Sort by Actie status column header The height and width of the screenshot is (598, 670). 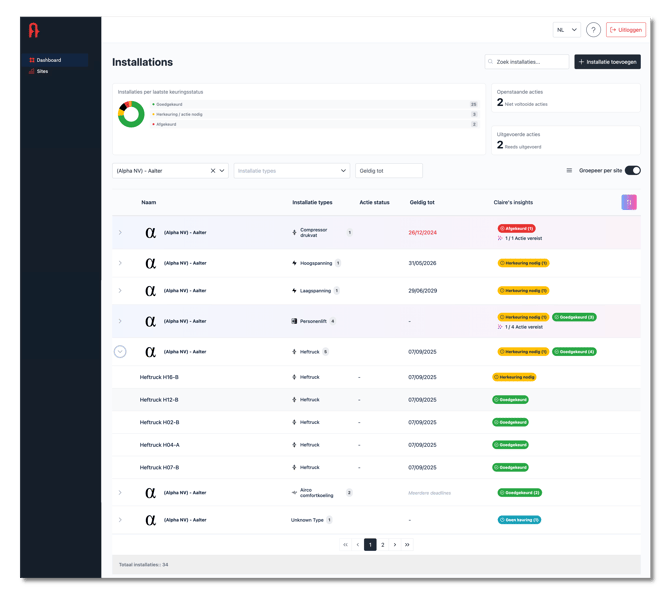374,202
